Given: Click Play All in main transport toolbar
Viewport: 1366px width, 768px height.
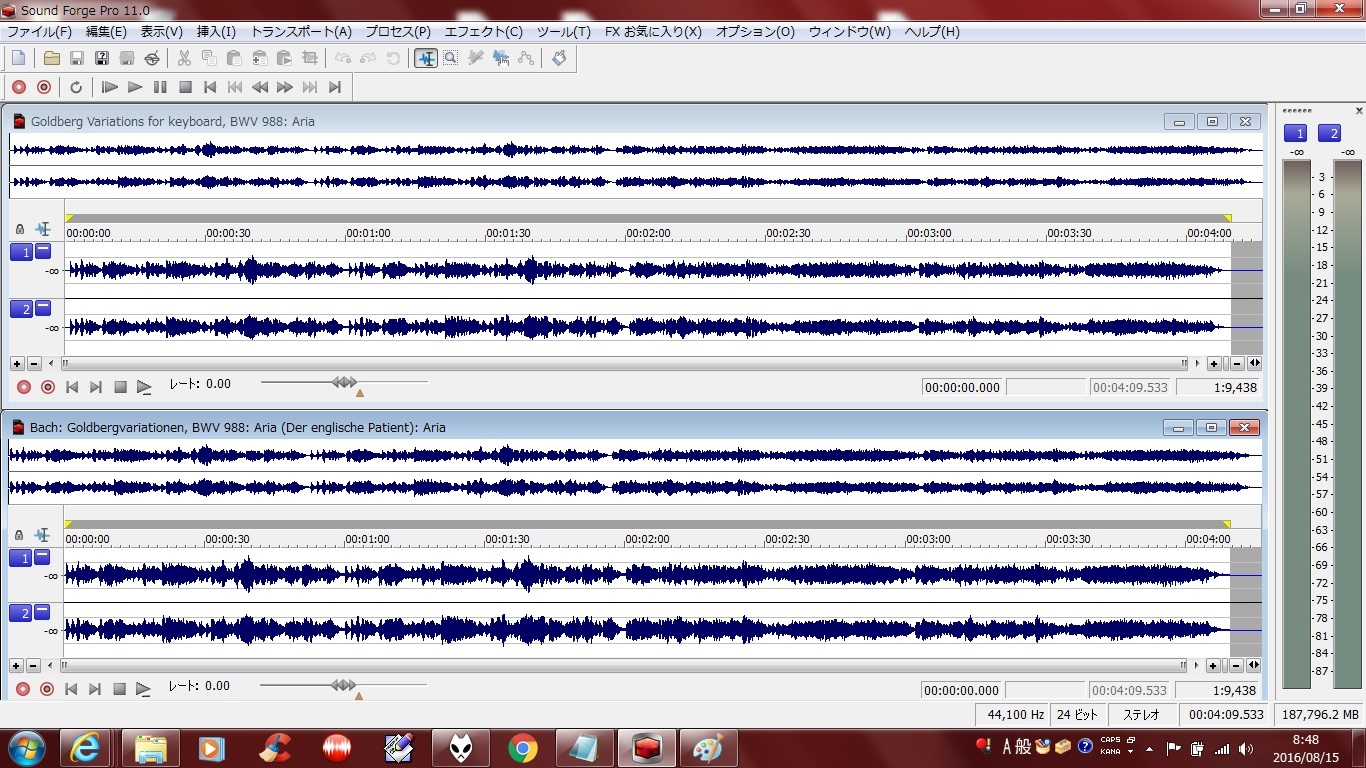Looking at the screenshot, I should tap(110, 87).
